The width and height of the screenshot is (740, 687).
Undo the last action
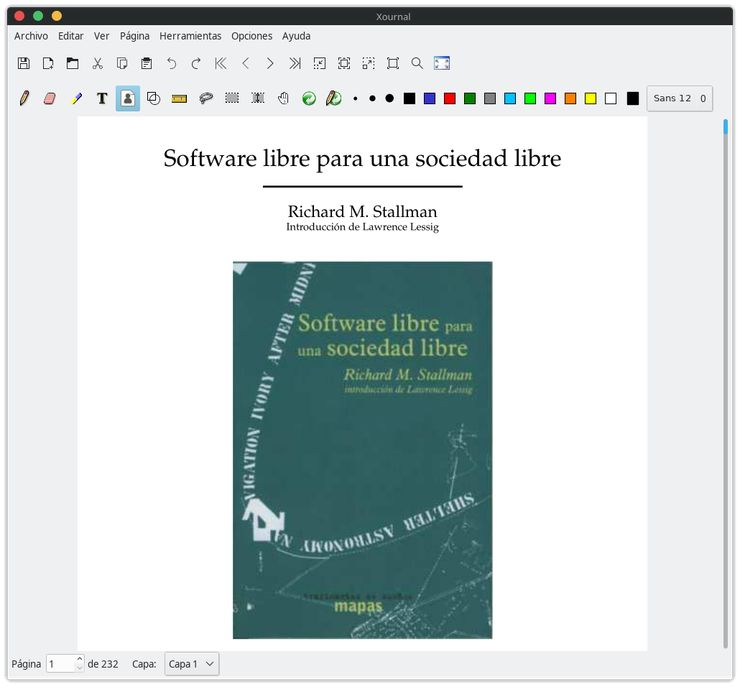click(x=171, y=63)
